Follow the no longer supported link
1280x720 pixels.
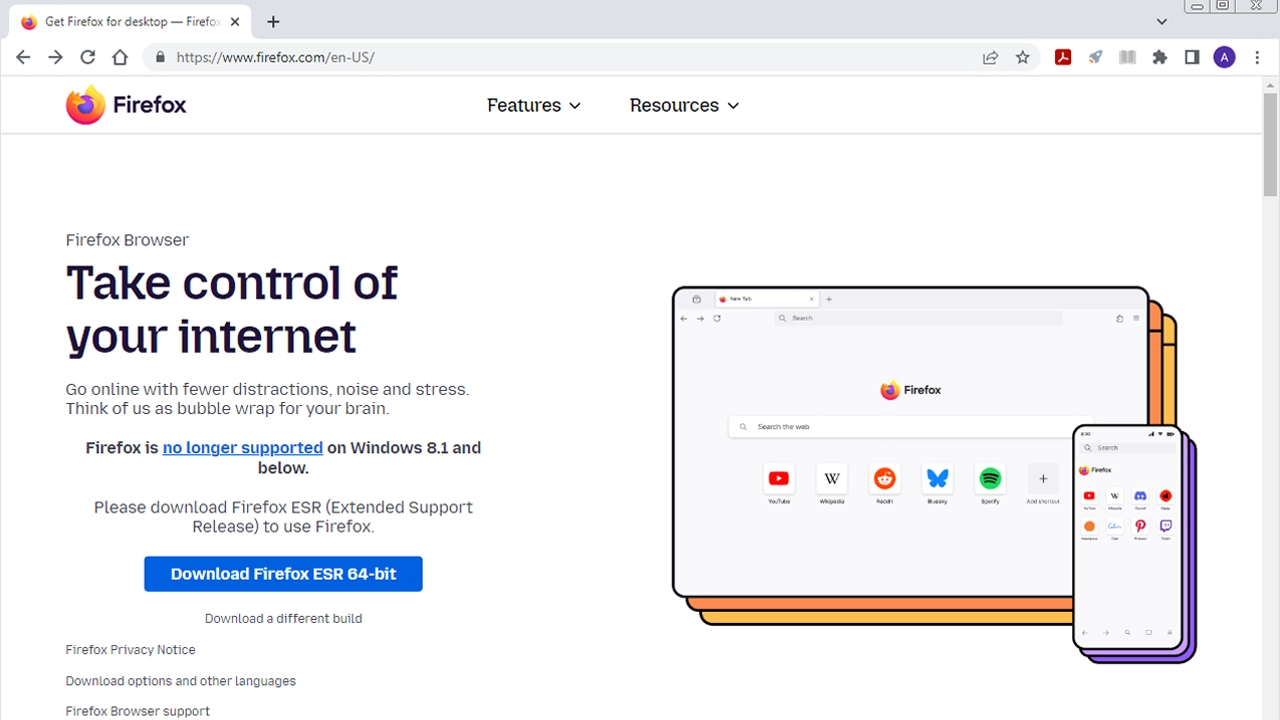242,447
